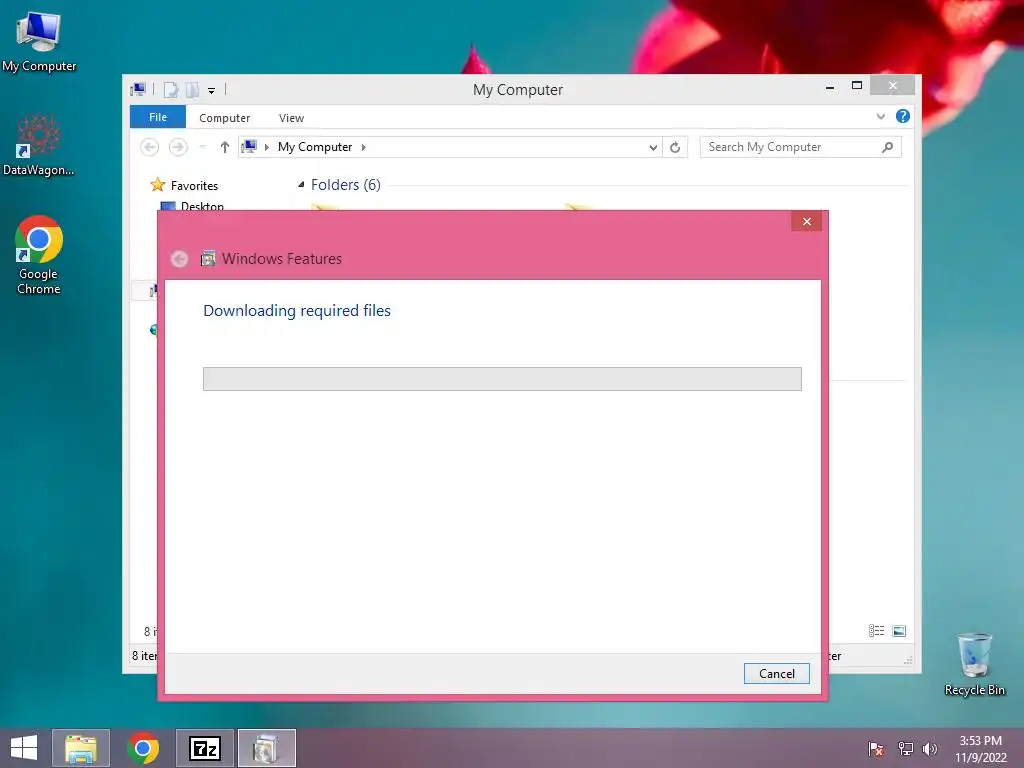Click the back arrow in Windows Features

pyautogui.click(x=180, y=259)
